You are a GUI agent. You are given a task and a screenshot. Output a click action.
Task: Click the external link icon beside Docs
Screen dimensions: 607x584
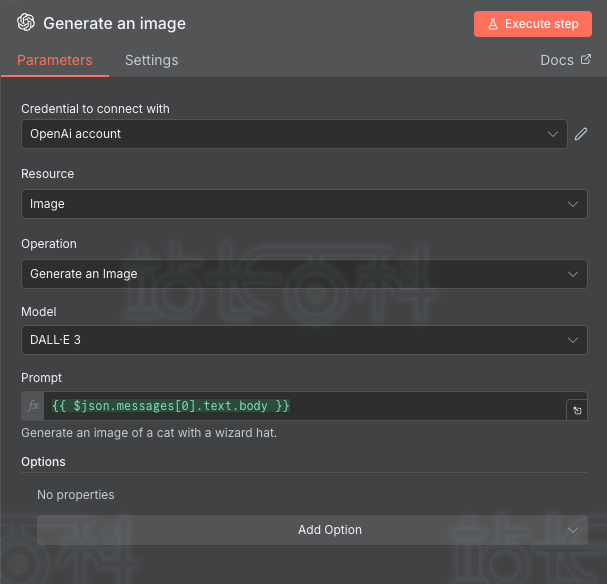tap(586, 59)
